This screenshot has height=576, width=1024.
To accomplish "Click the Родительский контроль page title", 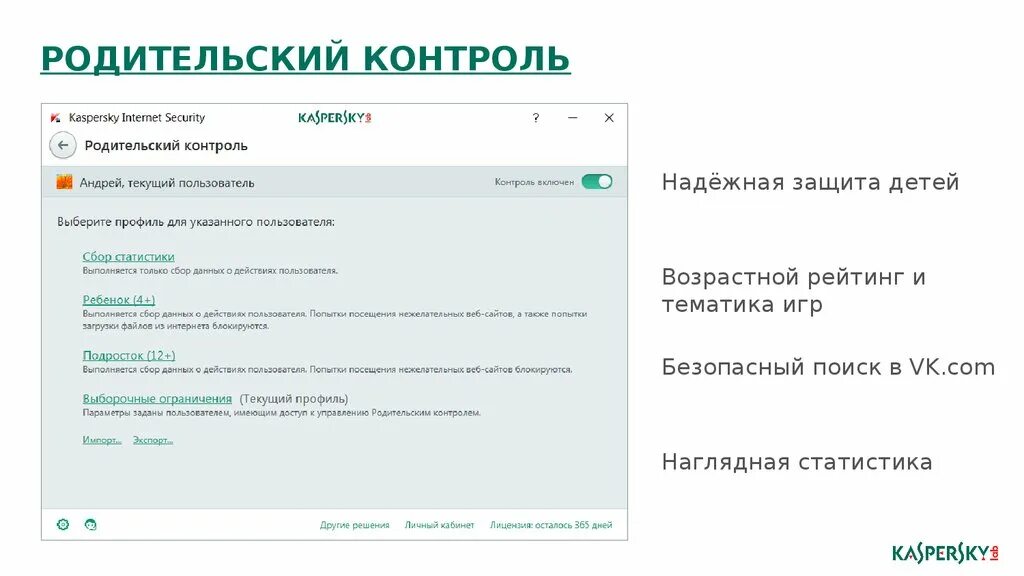I will coord(166,146).
